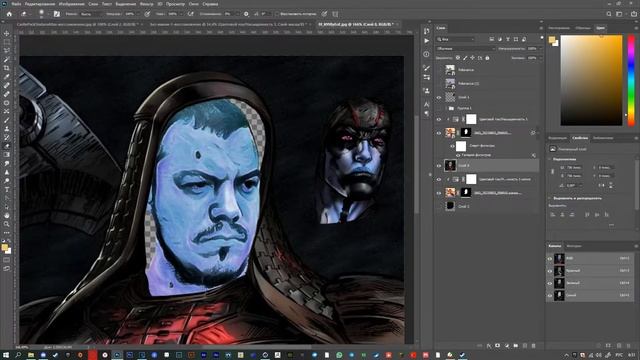Enable the Восстановить историю checkbox
The image size is (640, 360).
[277, 14]
